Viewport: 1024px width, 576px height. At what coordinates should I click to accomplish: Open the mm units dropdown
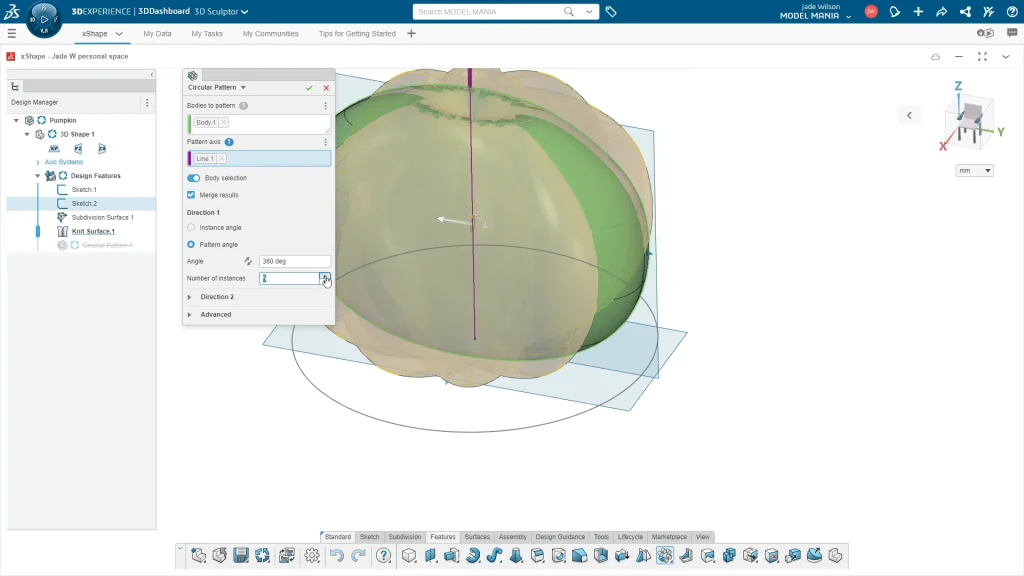click(x=975, y=171)
